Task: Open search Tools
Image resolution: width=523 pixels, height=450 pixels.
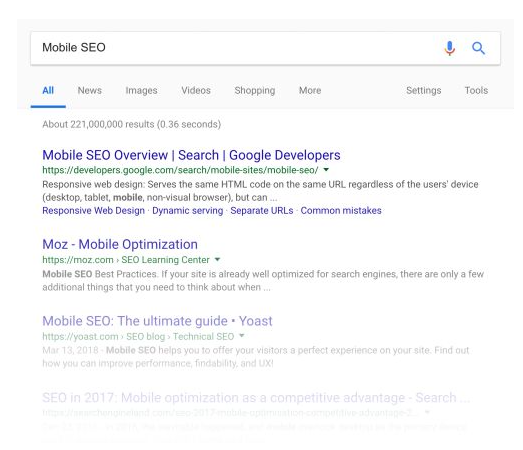Action: (476, 90)
